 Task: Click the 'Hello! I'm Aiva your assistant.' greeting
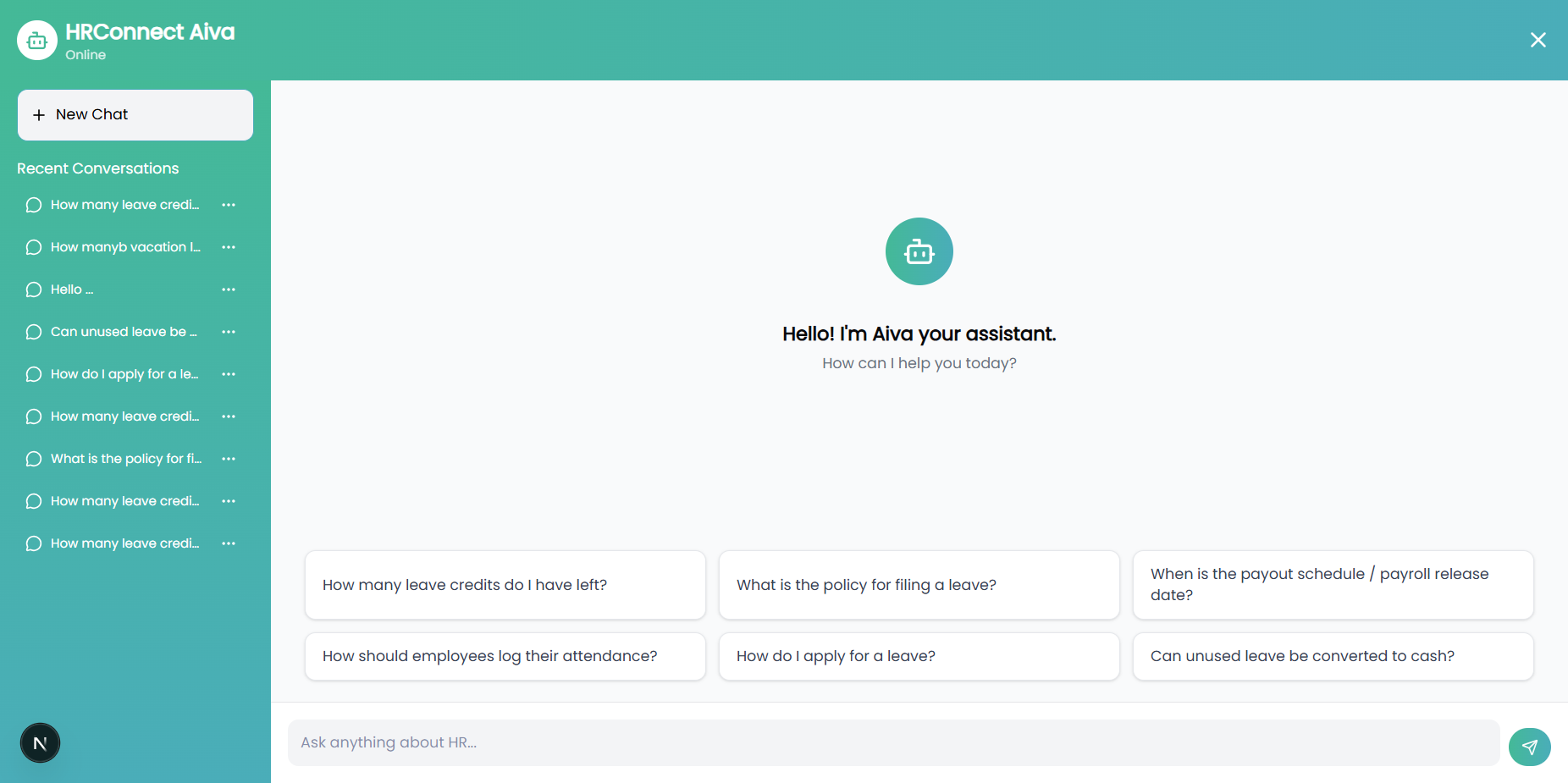click(x=919, y=334)
